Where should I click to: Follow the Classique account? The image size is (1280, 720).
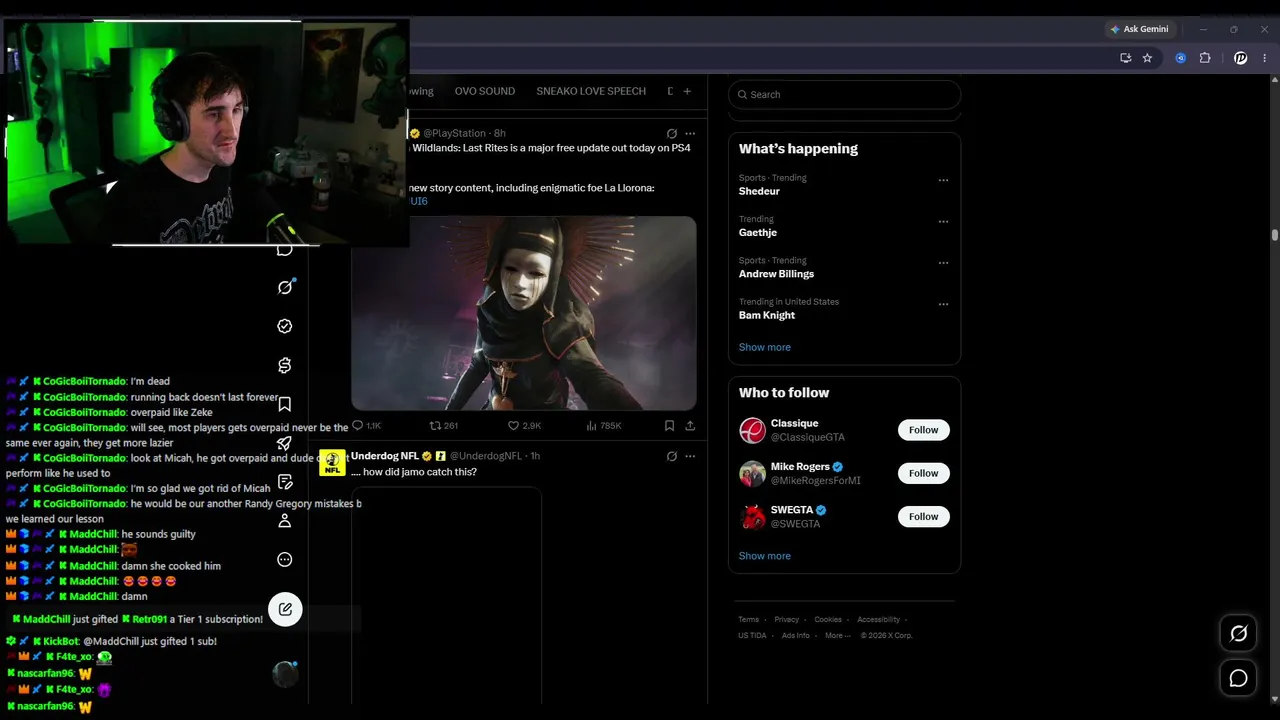click(923, 430)
